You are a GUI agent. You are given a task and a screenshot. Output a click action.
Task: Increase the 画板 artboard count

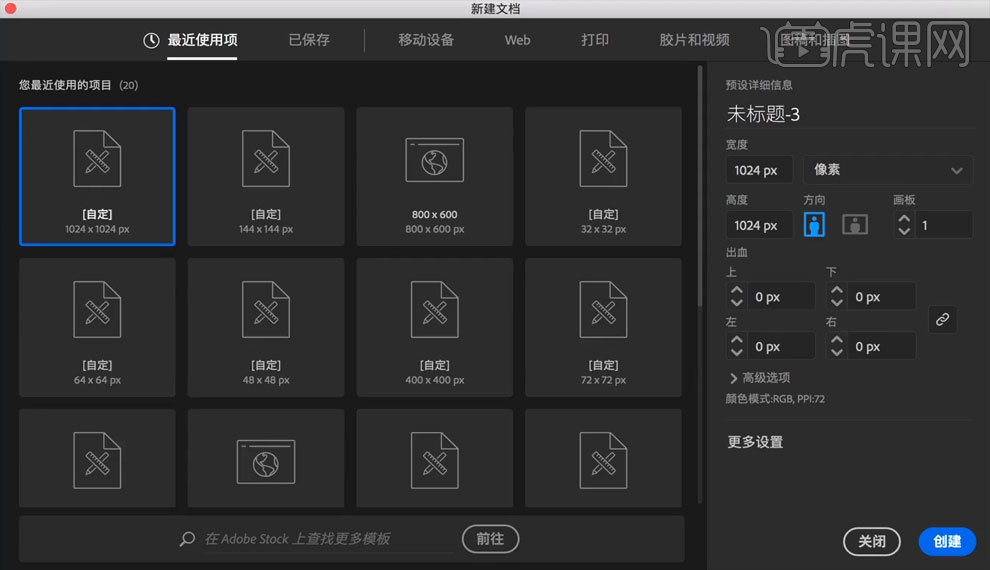pos(904,218)
